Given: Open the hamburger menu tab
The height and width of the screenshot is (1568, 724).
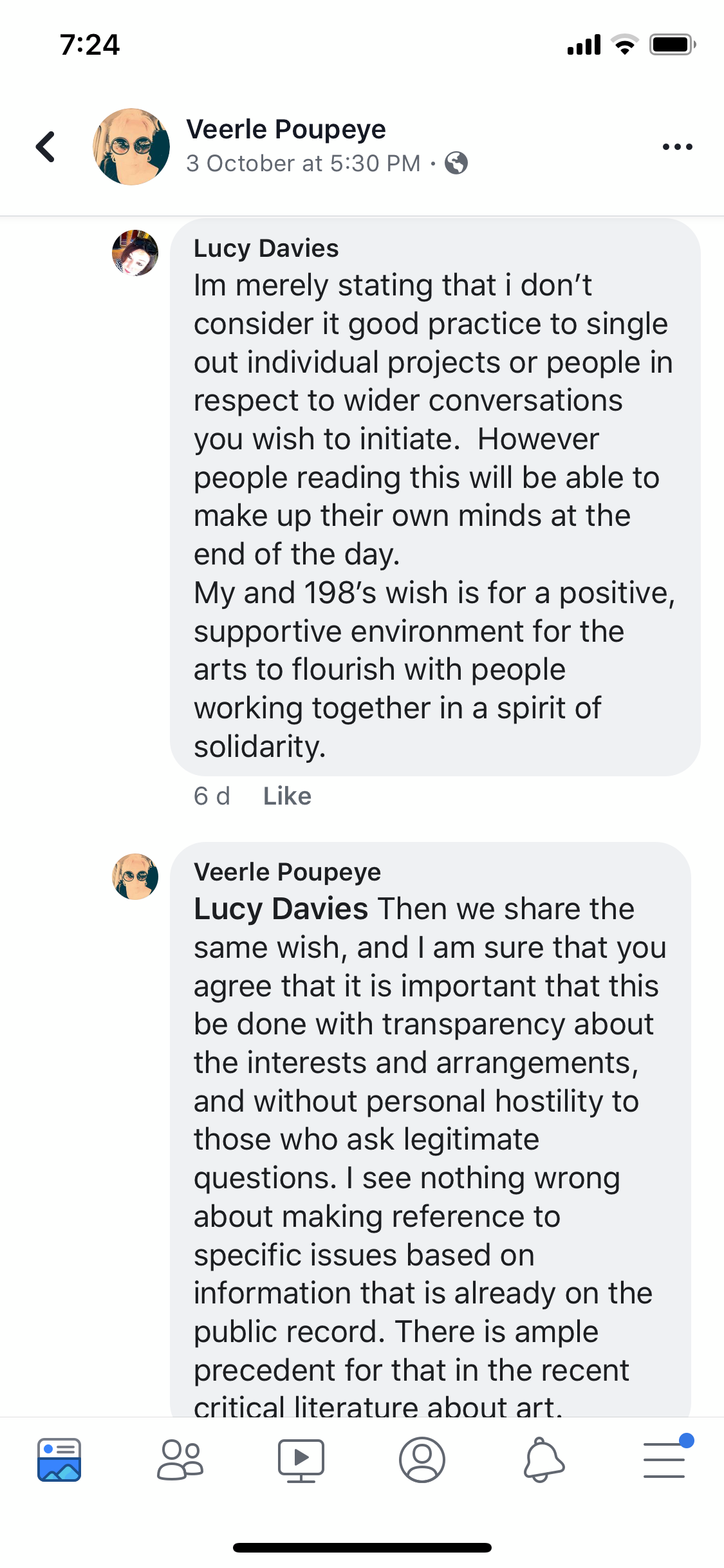Looking at the screenshot, I should tap(664, 1459).
